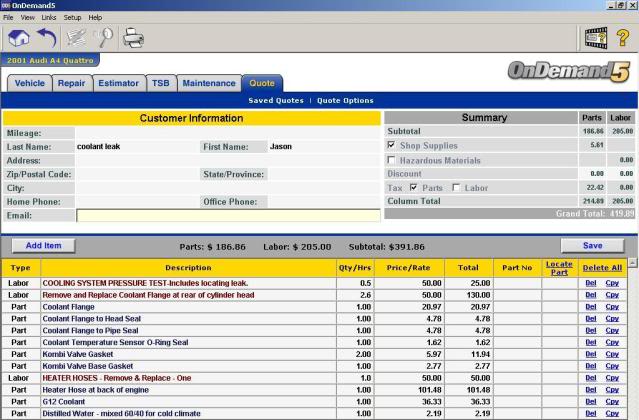Image resolution: width=639 pixels, height=420 pixels.
Task: Open the Help menu
Action: click(x=95, y=18)
